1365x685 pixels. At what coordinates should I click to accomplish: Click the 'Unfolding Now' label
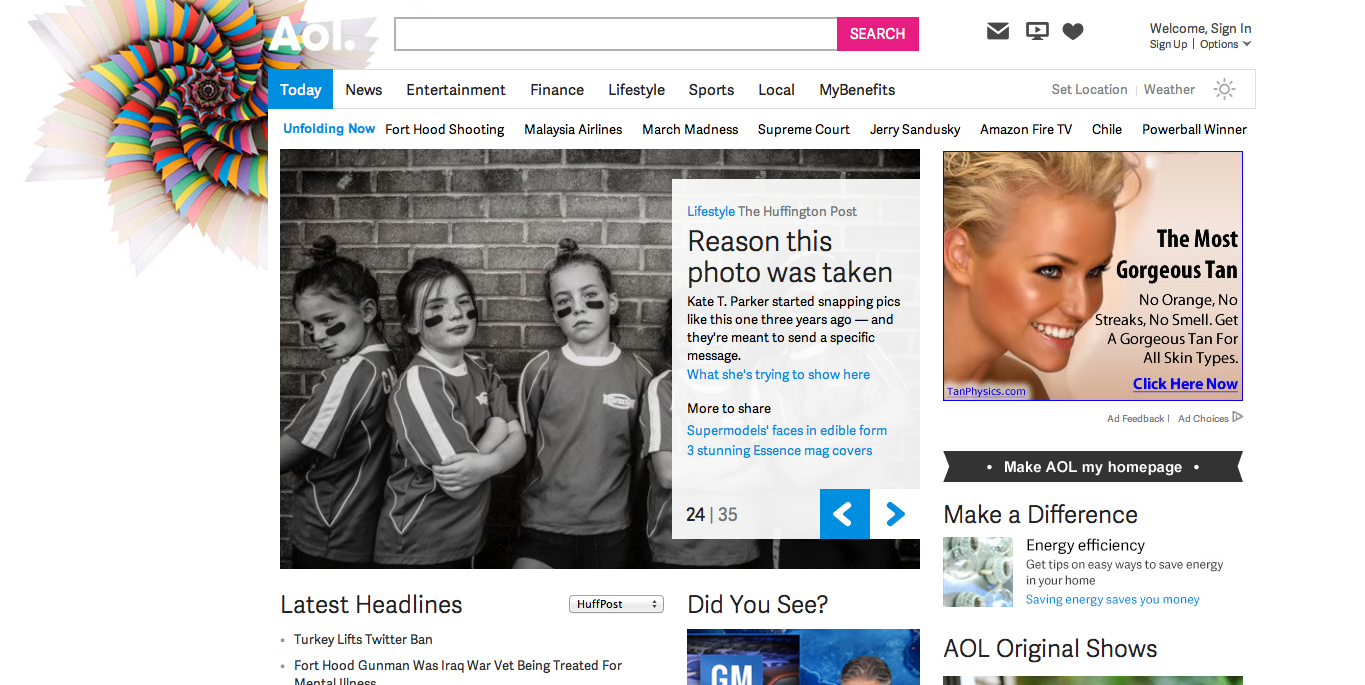click(x=329, y=128)
